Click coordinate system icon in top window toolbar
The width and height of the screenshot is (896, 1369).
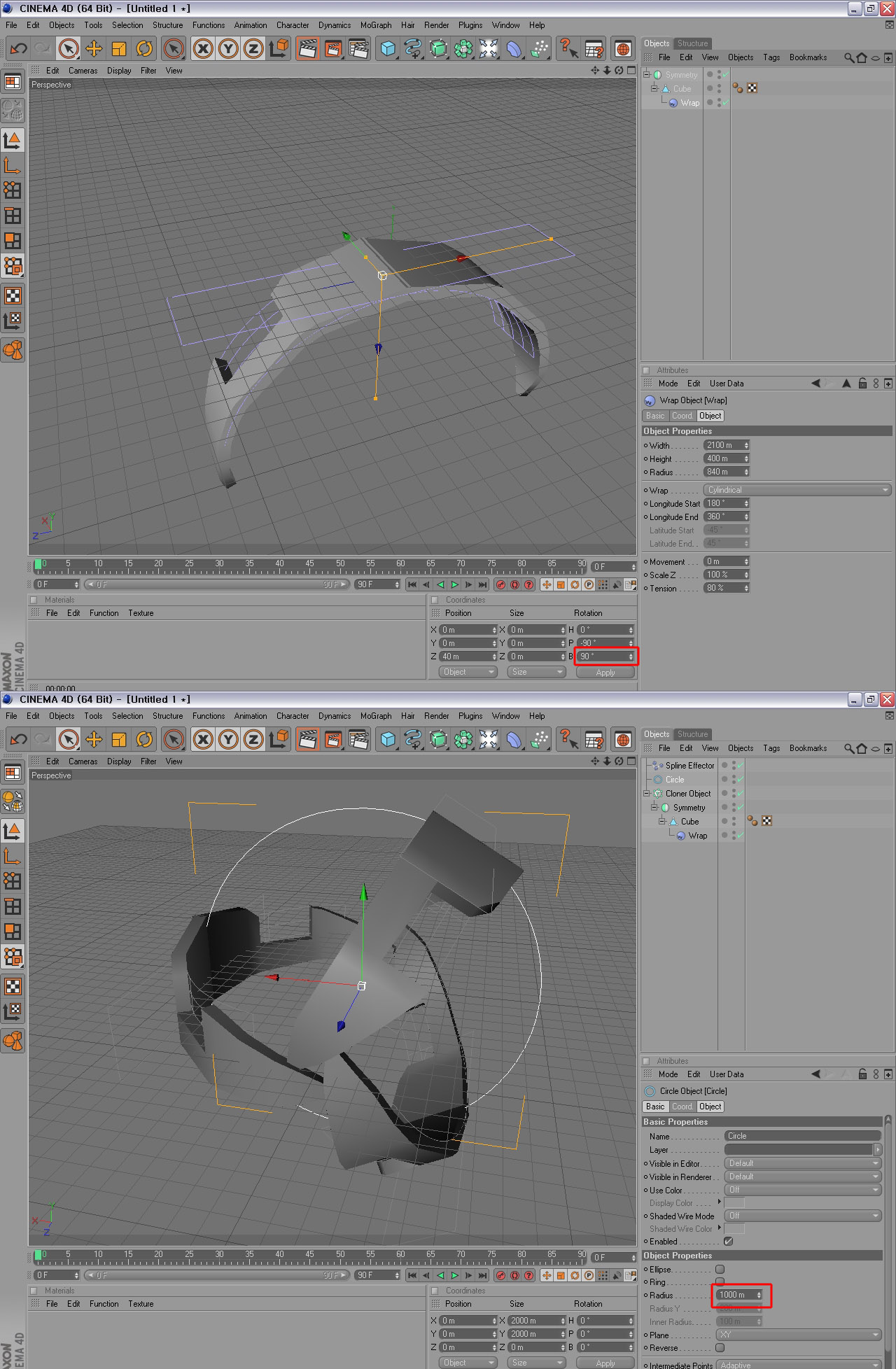[x=279, y=48]
